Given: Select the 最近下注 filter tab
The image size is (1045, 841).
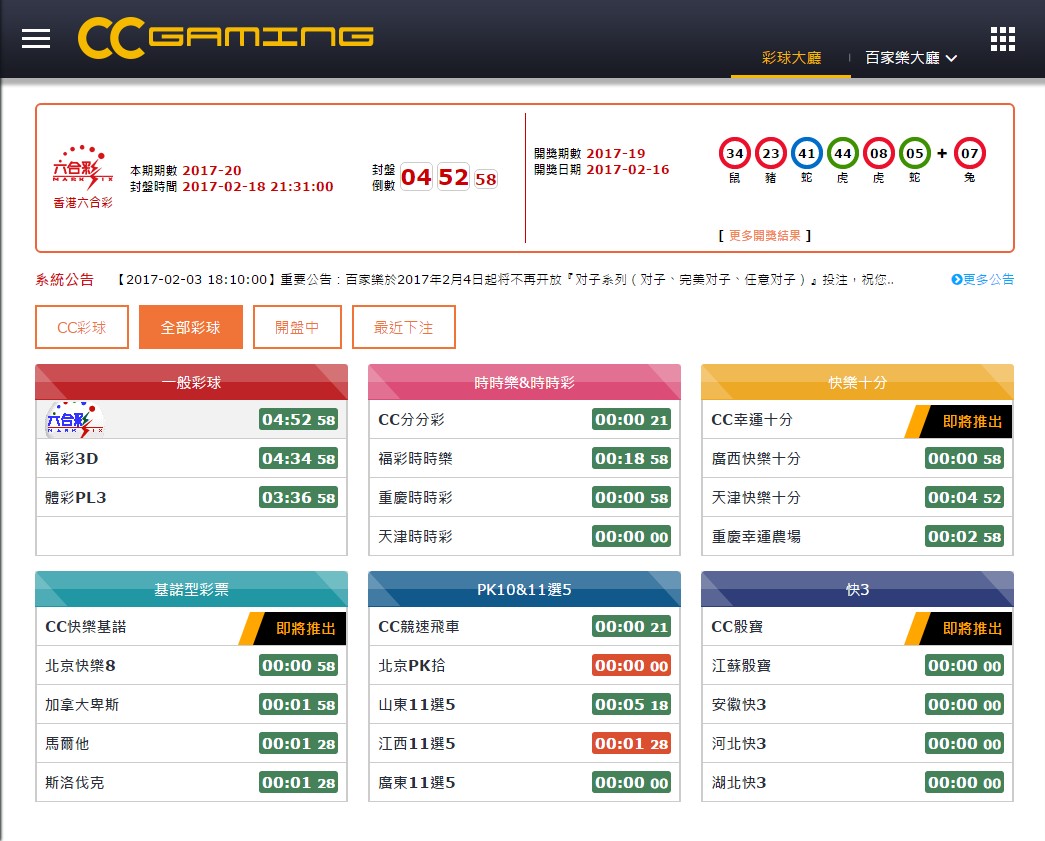Looking at the screenshot, I should click(404, 327).
